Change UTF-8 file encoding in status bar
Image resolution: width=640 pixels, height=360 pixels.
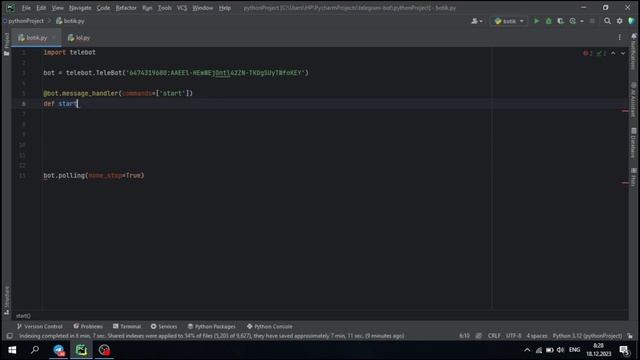(513, 336)
